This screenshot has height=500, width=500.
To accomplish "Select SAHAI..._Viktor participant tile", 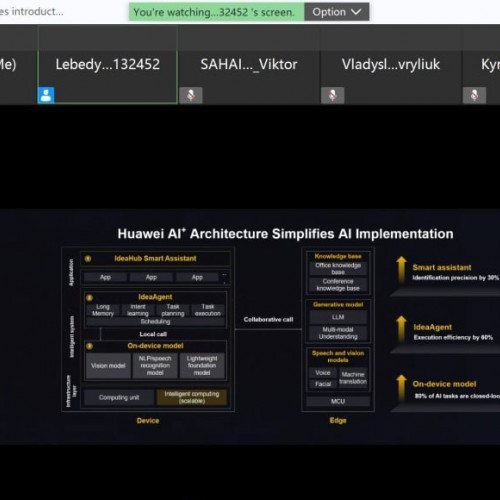I will [x=249, y=65].
